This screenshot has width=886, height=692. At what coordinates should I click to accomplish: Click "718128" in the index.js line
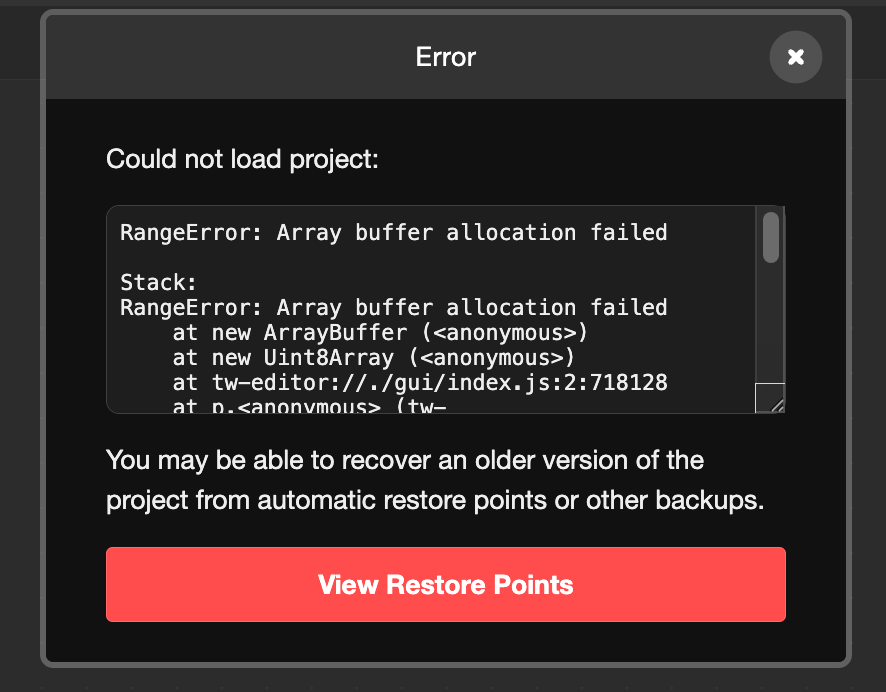(x=628, y=382)
